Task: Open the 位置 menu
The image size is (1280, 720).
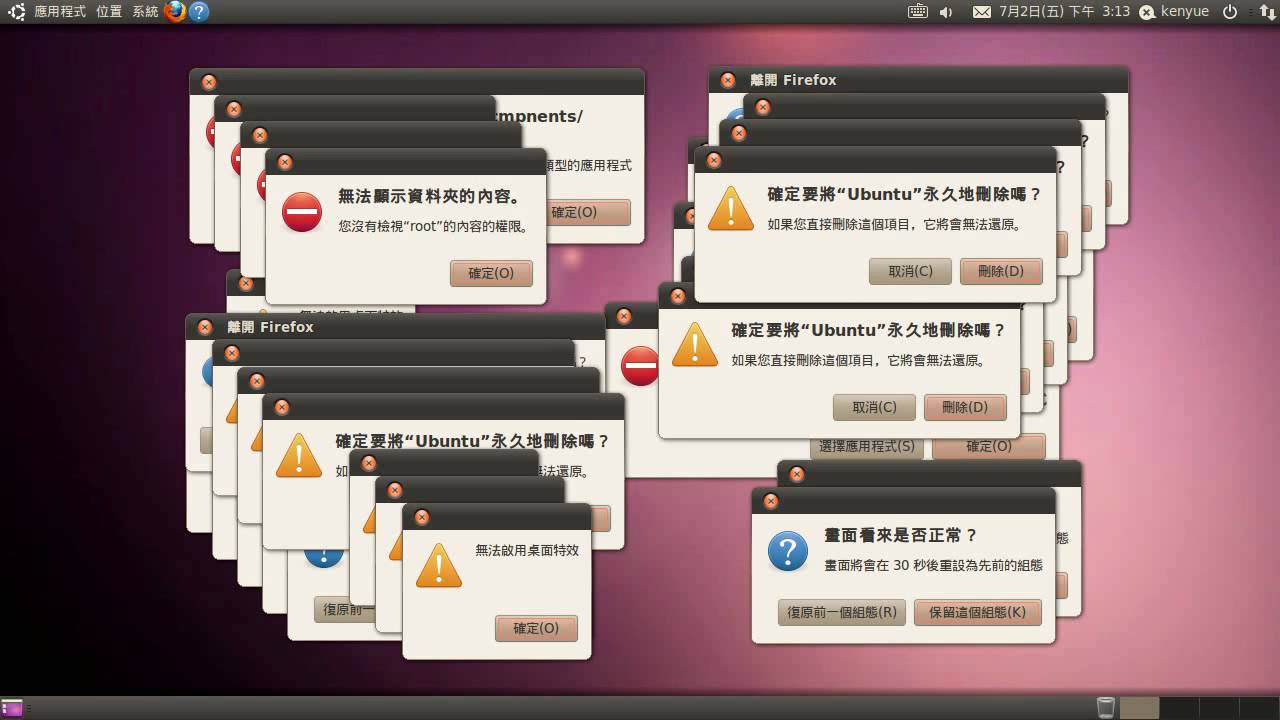Action: pyautogui.click(x=109, y=12)
